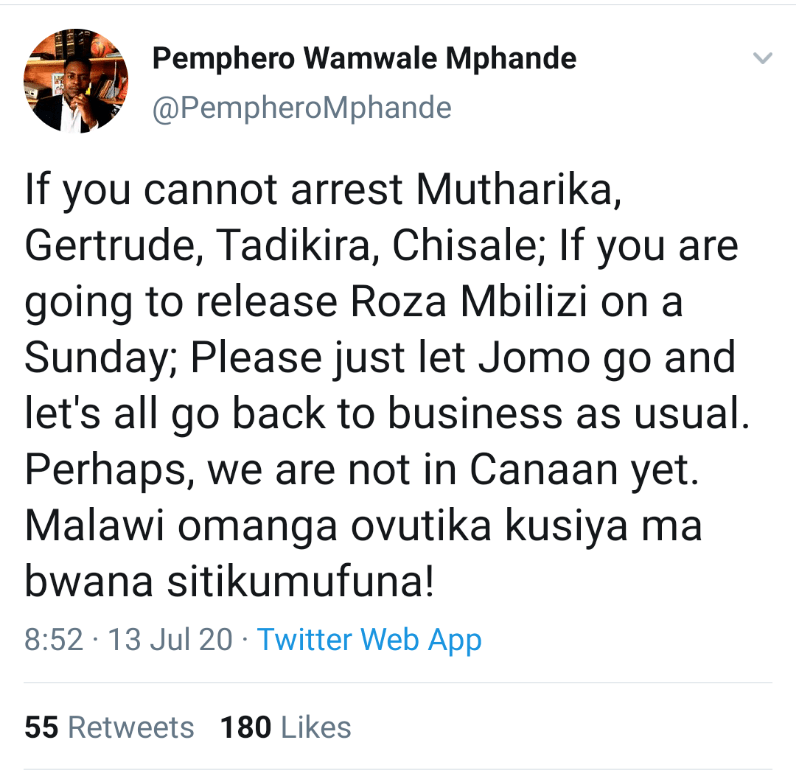Click the date 13 Jul 20
Viewport: 796px width, 772px height.
[171, 640]
